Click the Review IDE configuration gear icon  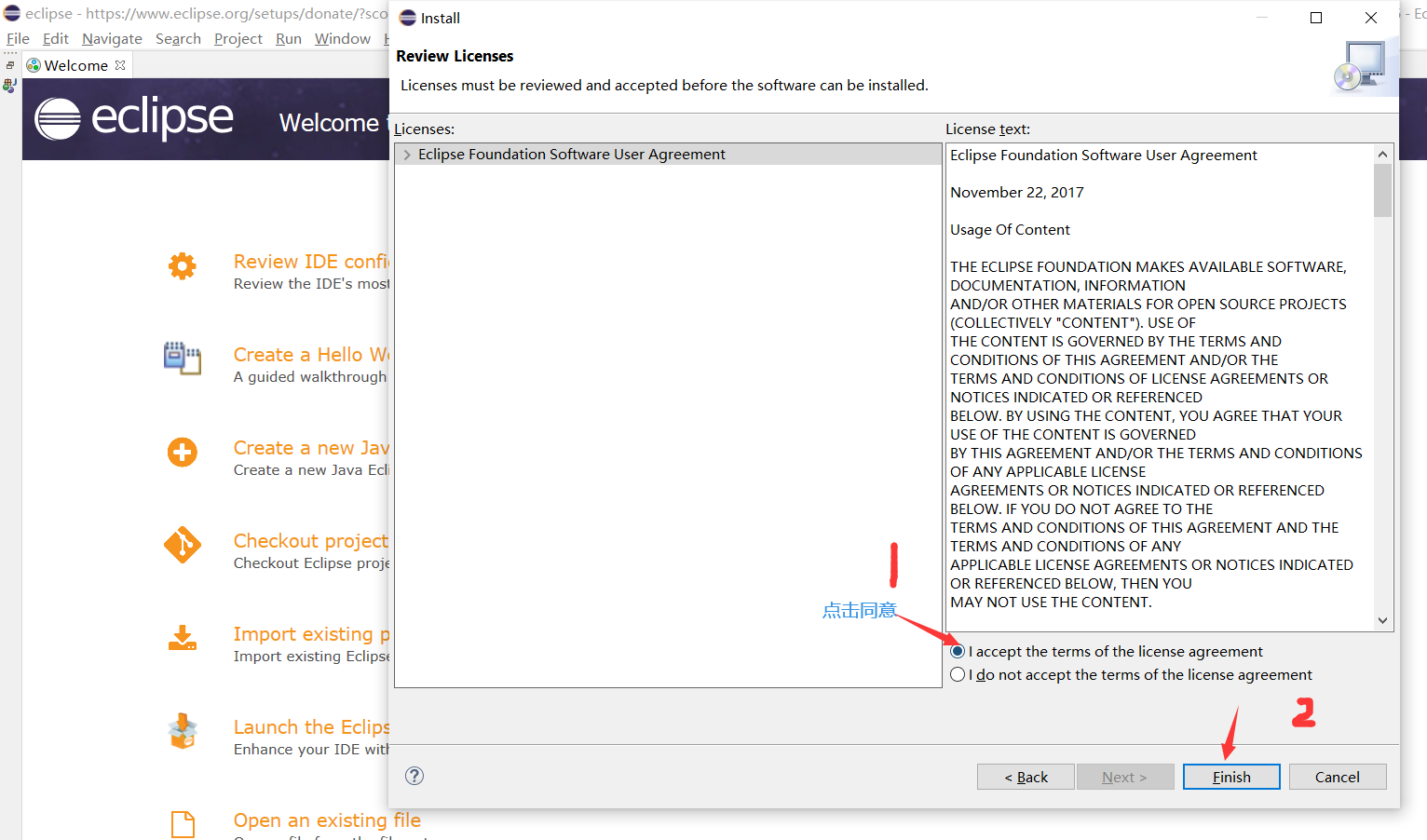click(183, 266)
